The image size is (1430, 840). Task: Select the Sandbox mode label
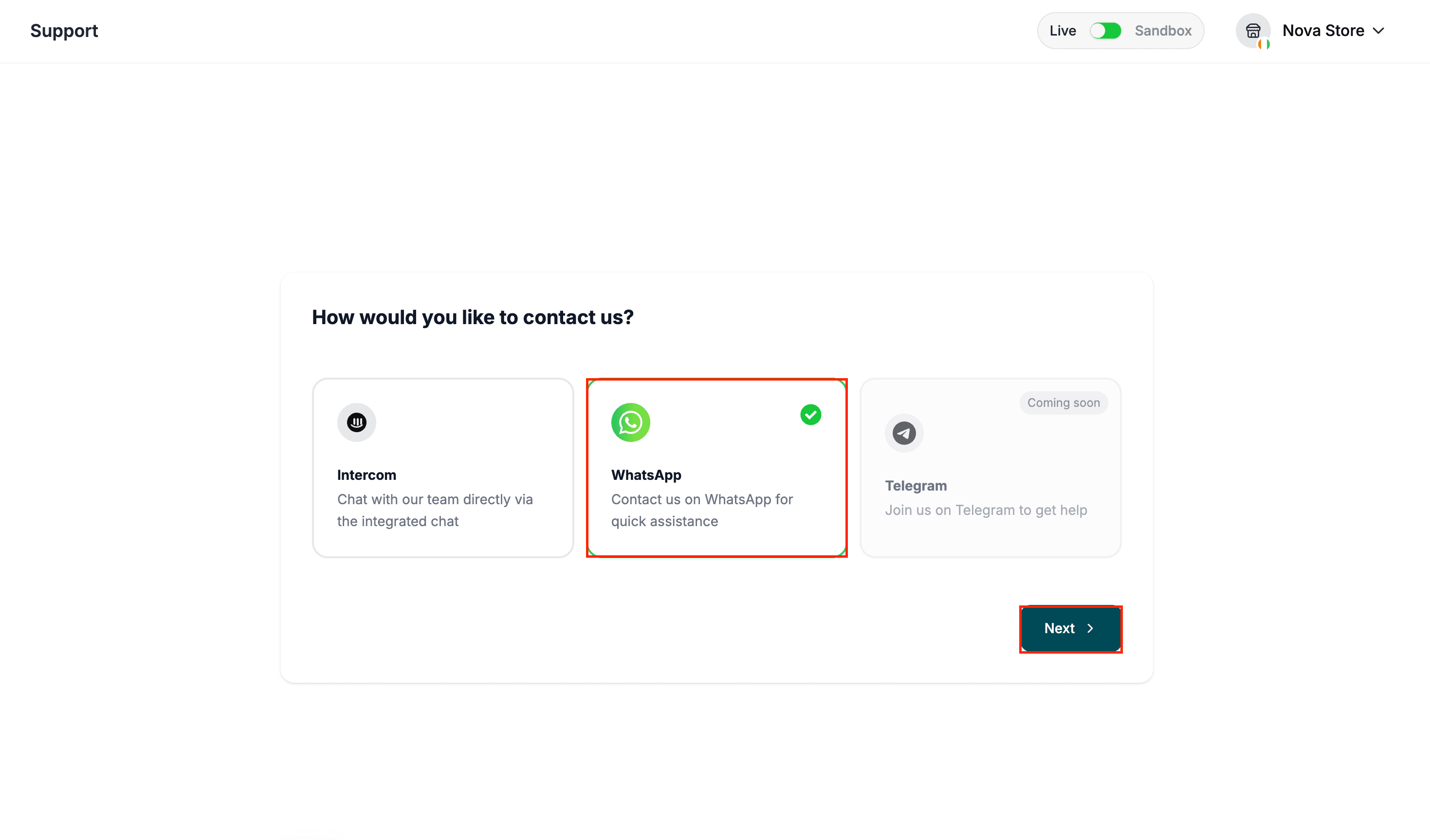pyautogui.click(x=1163, y=31)
